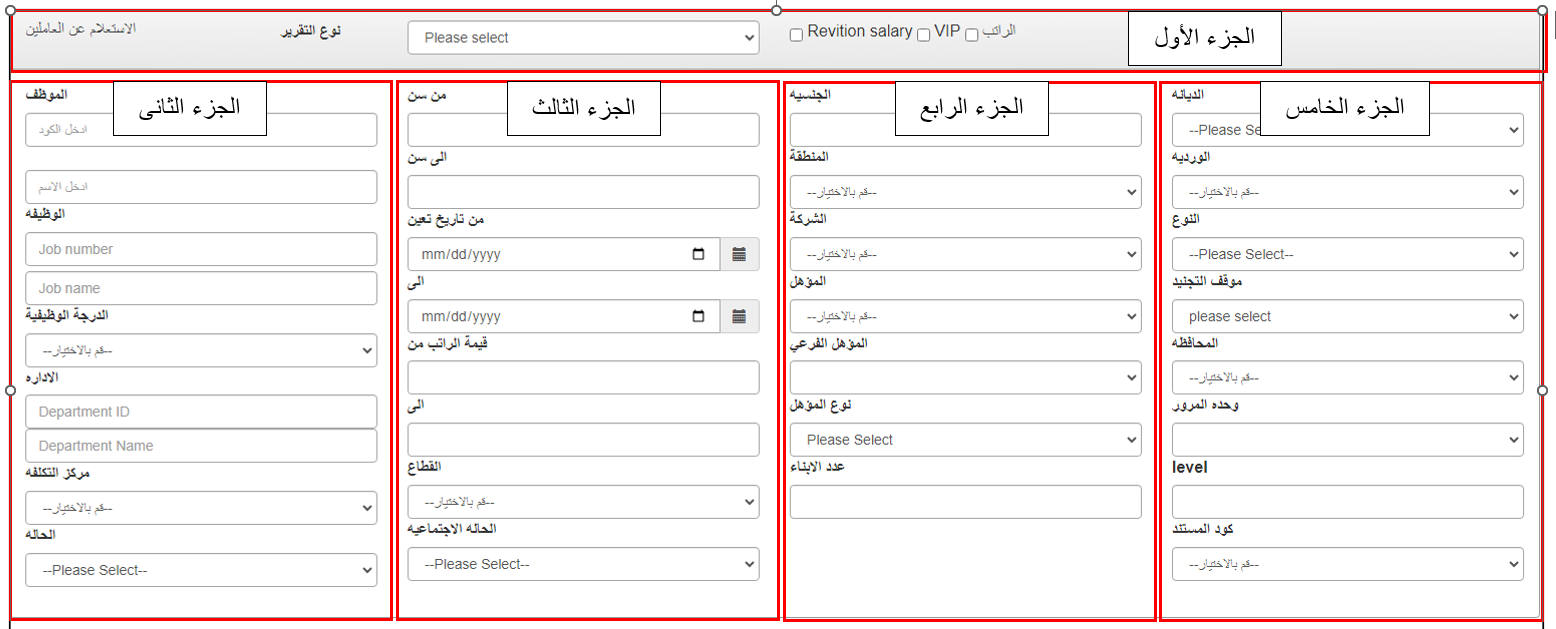Enable the VIP checkbox

pos(924,35)
